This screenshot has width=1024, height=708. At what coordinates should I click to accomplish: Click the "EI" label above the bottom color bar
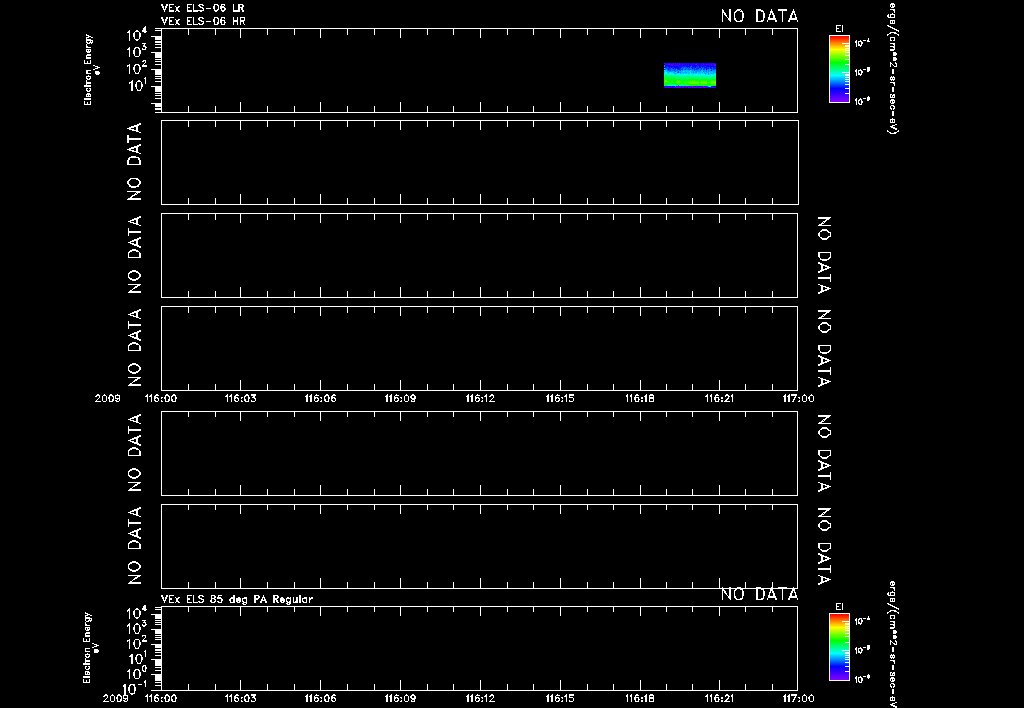pos(839,607)
